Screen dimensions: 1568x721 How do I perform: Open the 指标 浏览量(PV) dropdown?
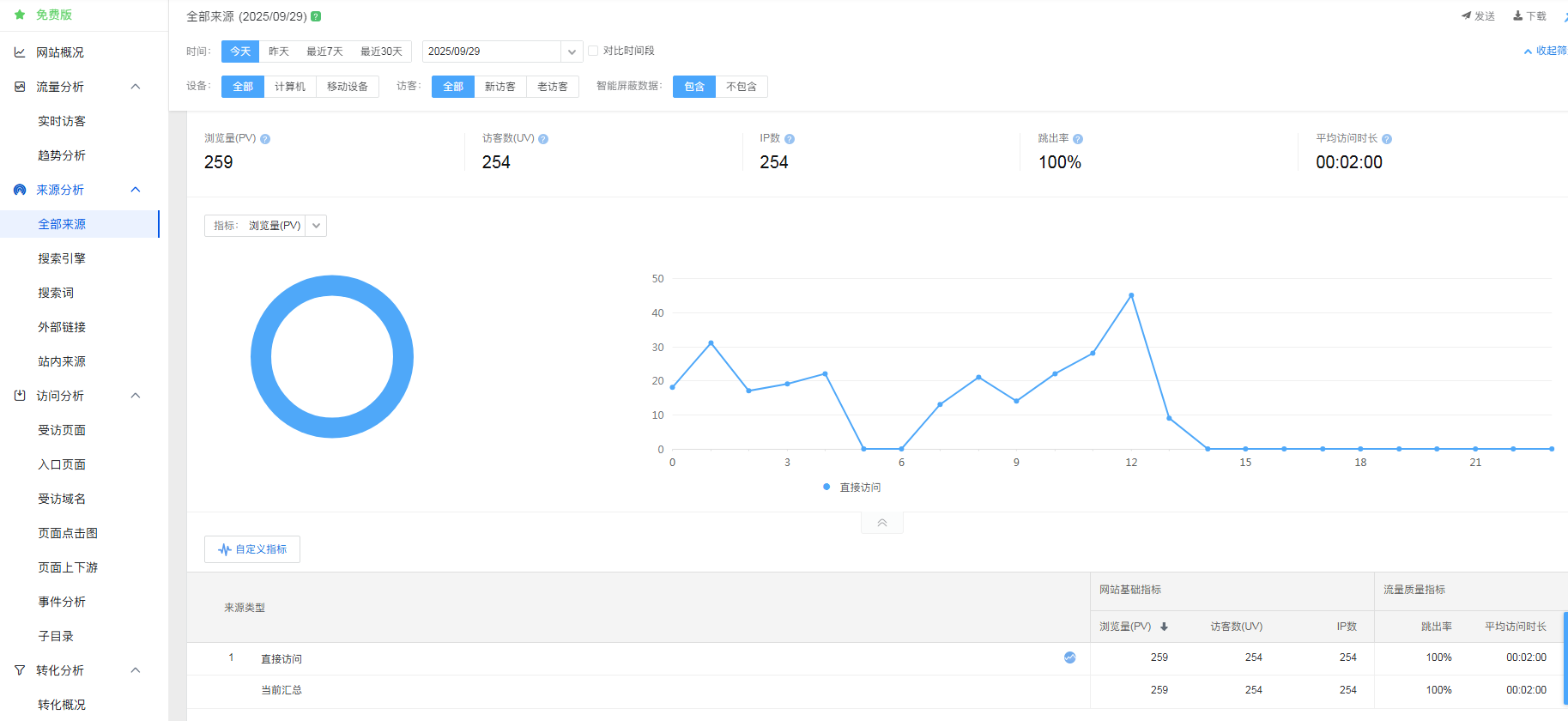point(265,226)
